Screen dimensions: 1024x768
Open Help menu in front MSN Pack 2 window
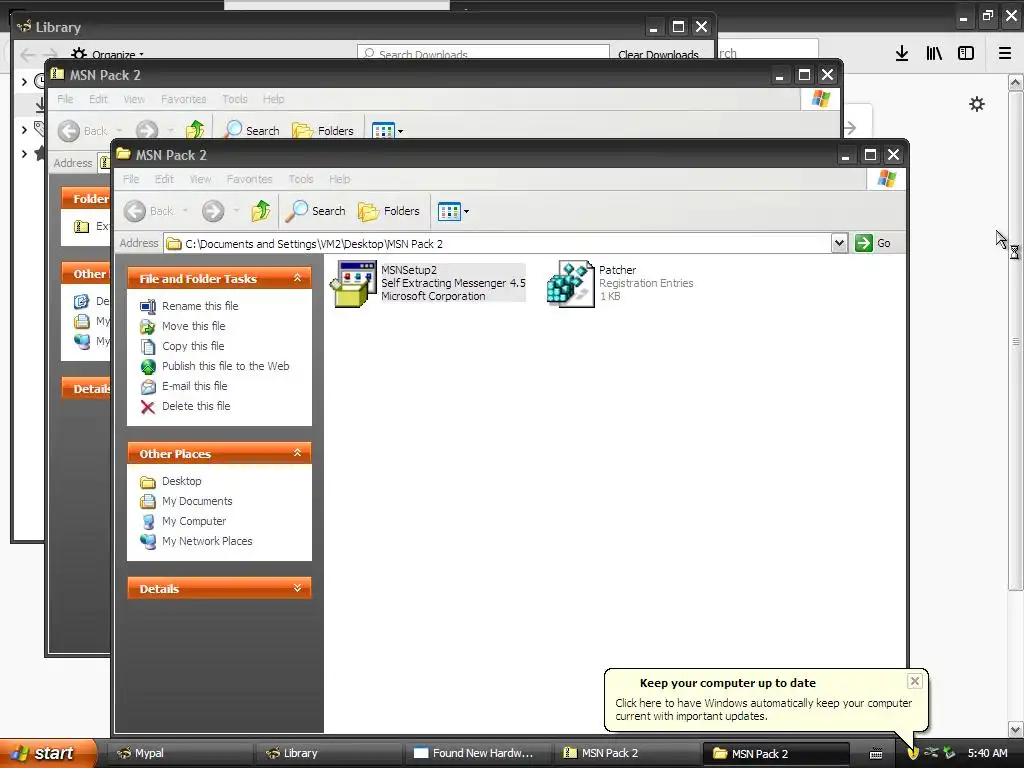pyautogui.click(x=340, y=179)
